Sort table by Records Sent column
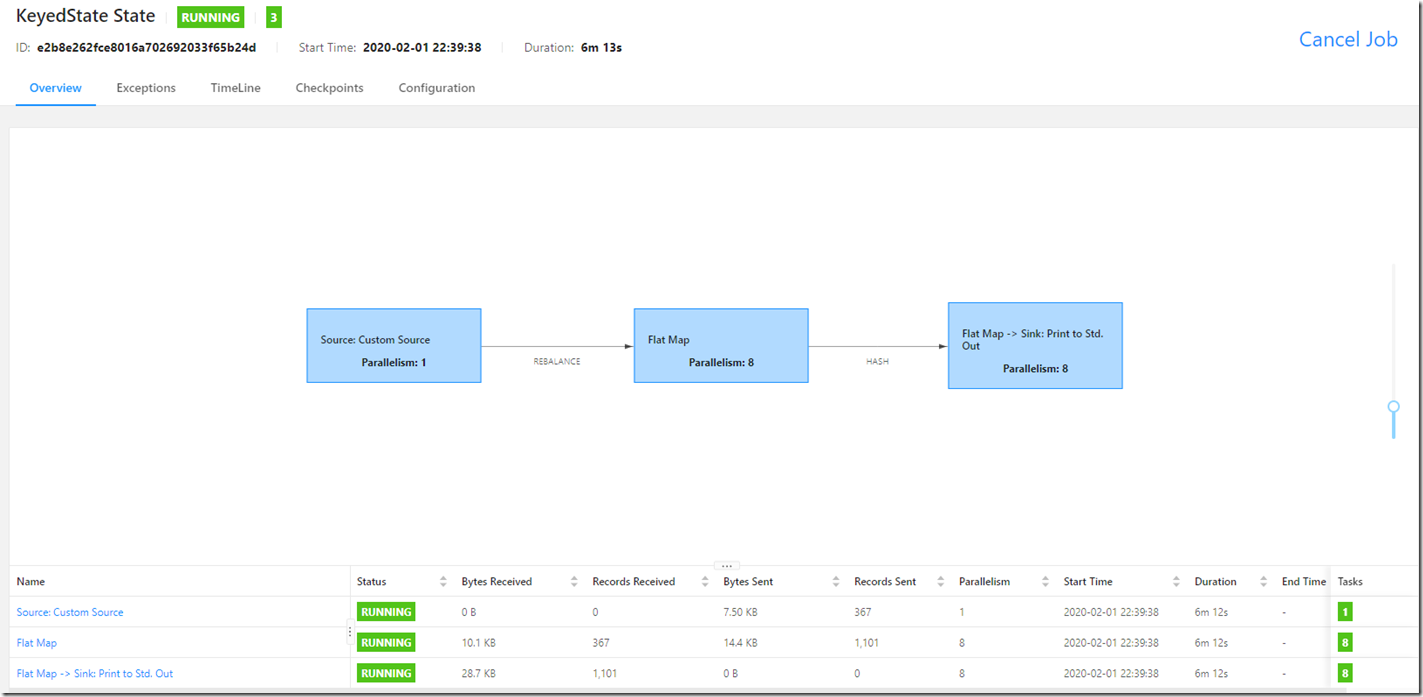Viewport: 1423px width, 697px height. (x=941, y=582)
